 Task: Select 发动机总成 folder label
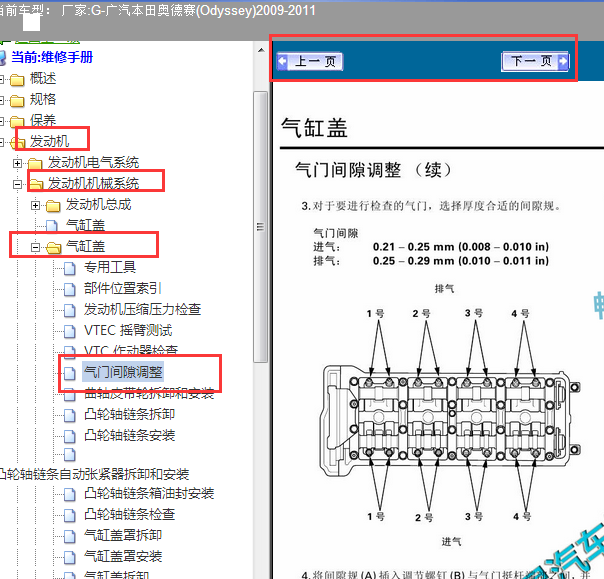coord(98,204)
